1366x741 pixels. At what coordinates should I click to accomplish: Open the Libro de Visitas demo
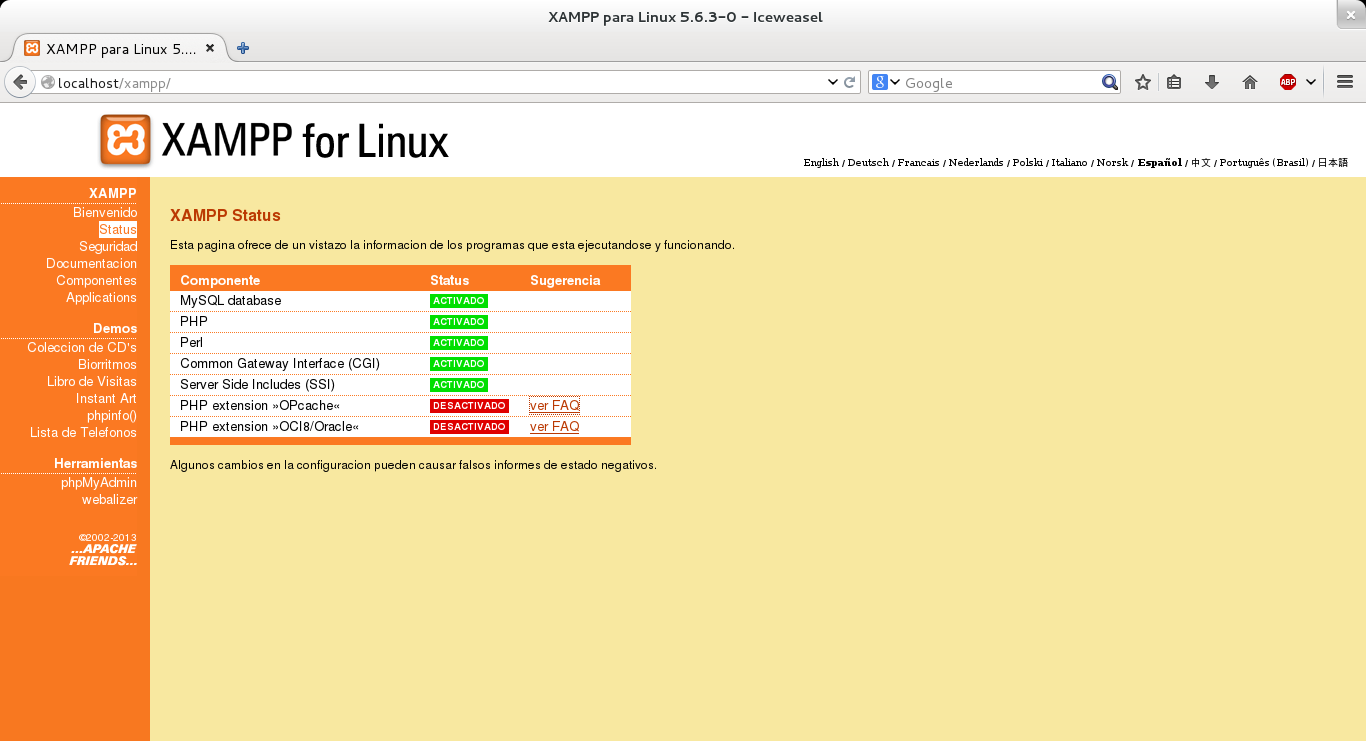tap(92, 382)
